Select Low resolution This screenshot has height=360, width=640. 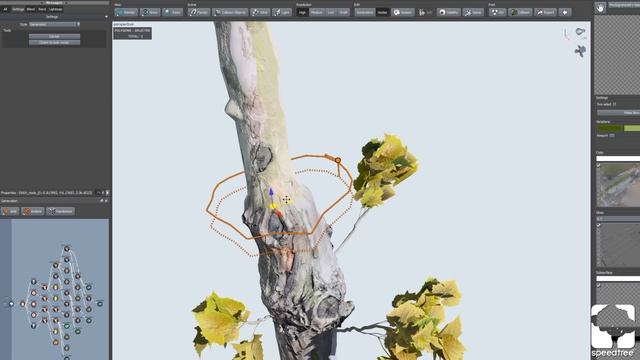point(331,12)
